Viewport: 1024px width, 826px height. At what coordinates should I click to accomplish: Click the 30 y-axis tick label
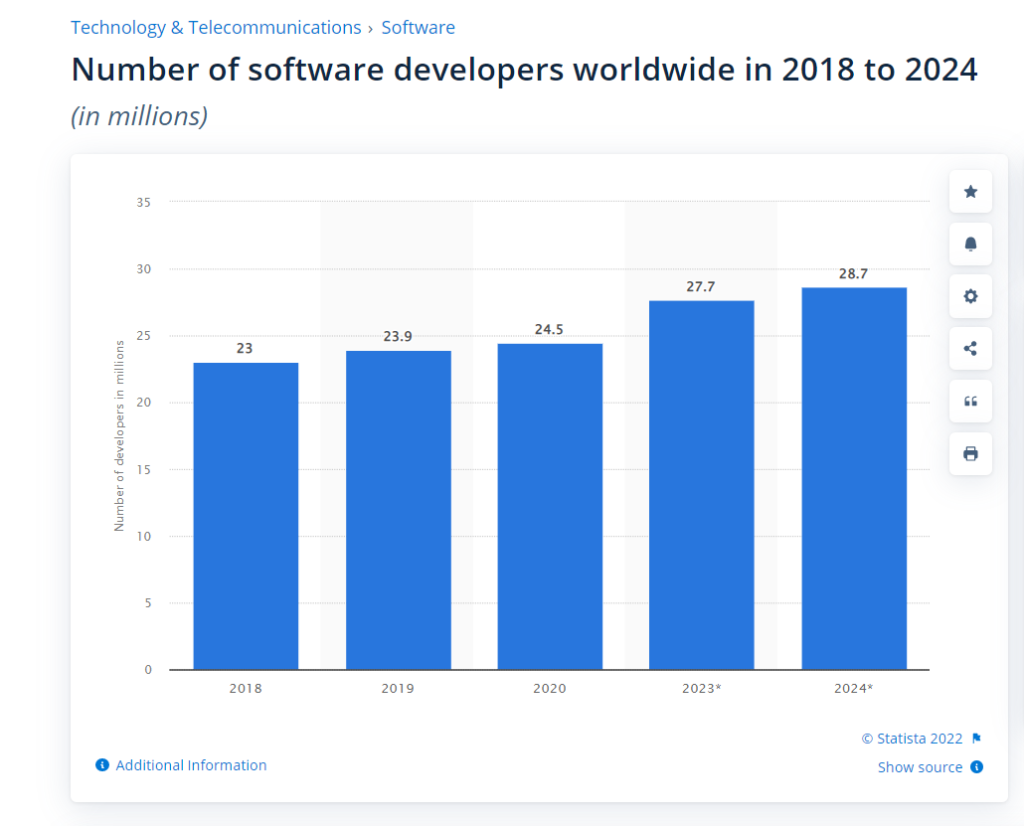point(144,269)
